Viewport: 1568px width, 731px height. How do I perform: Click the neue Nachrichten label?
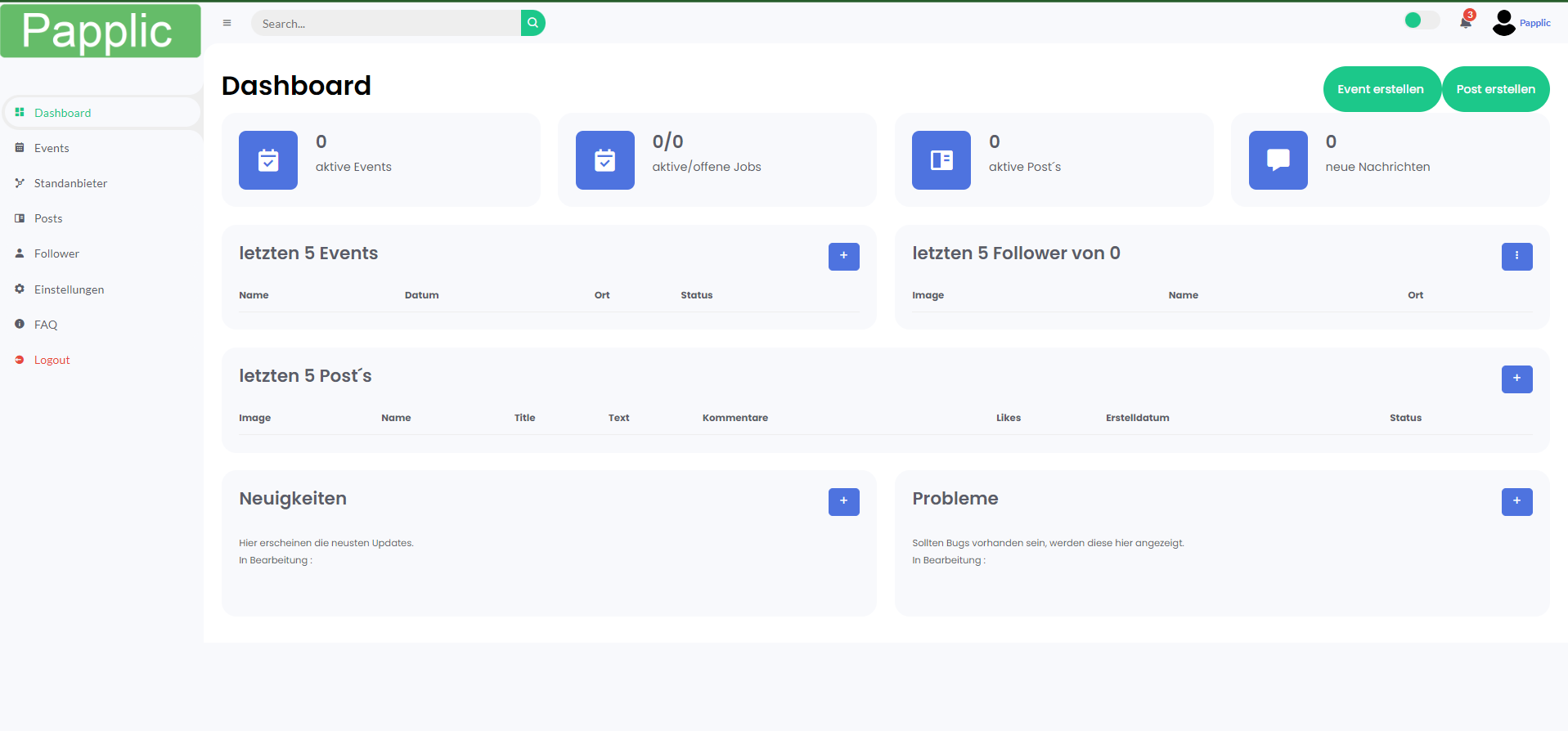point(1378,167)
